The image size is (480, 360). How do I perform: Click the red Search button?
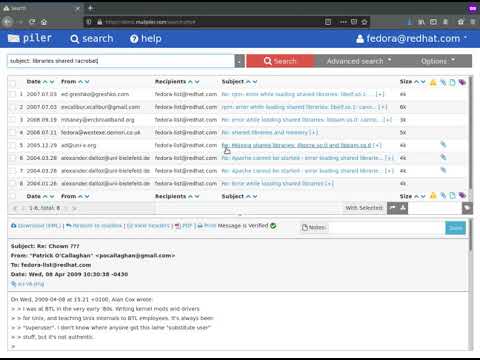pyautogui.click(x=280, y=61)
